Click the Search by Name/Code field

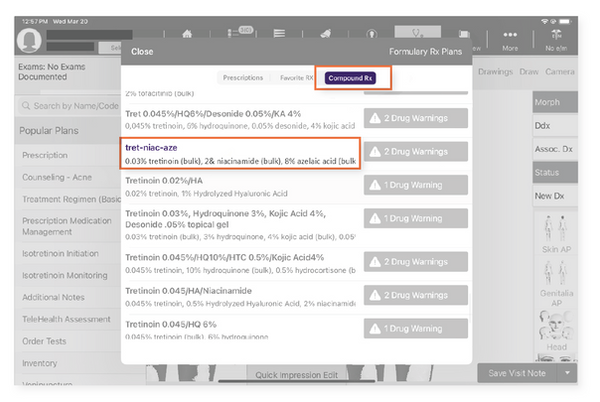69,106
